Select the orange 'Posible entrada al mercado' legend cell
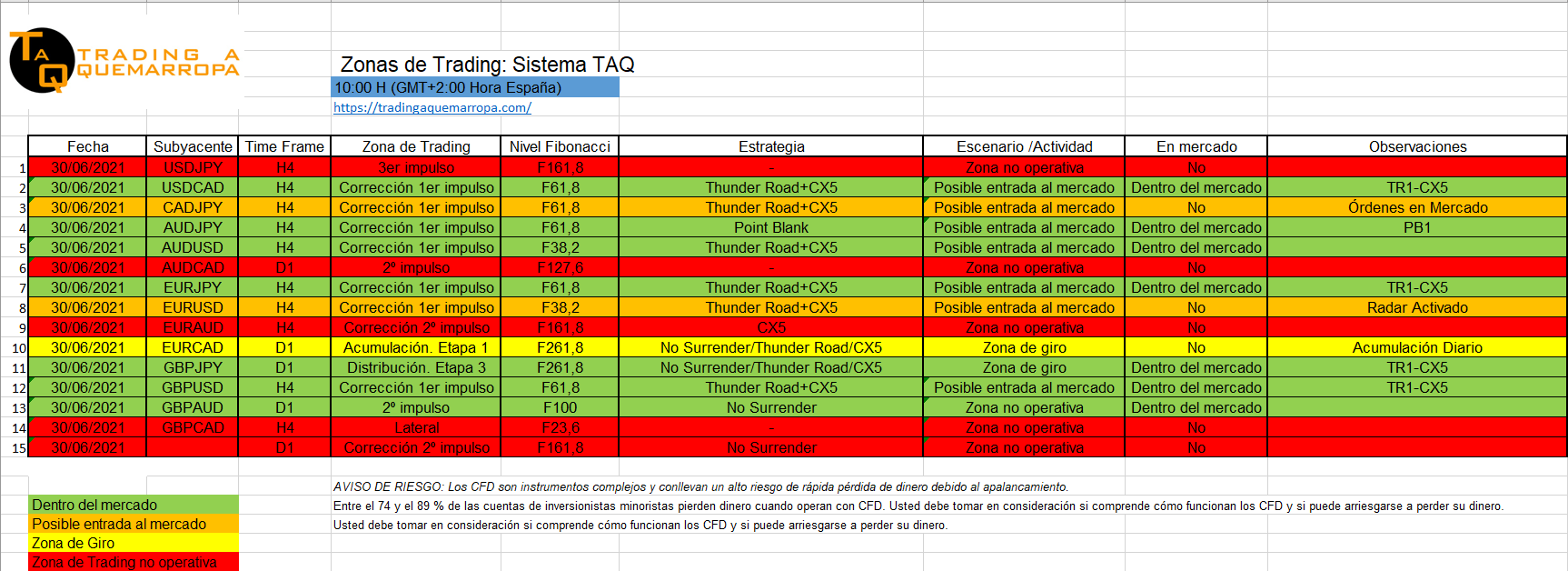1568x571 pixels. (133, 524)
